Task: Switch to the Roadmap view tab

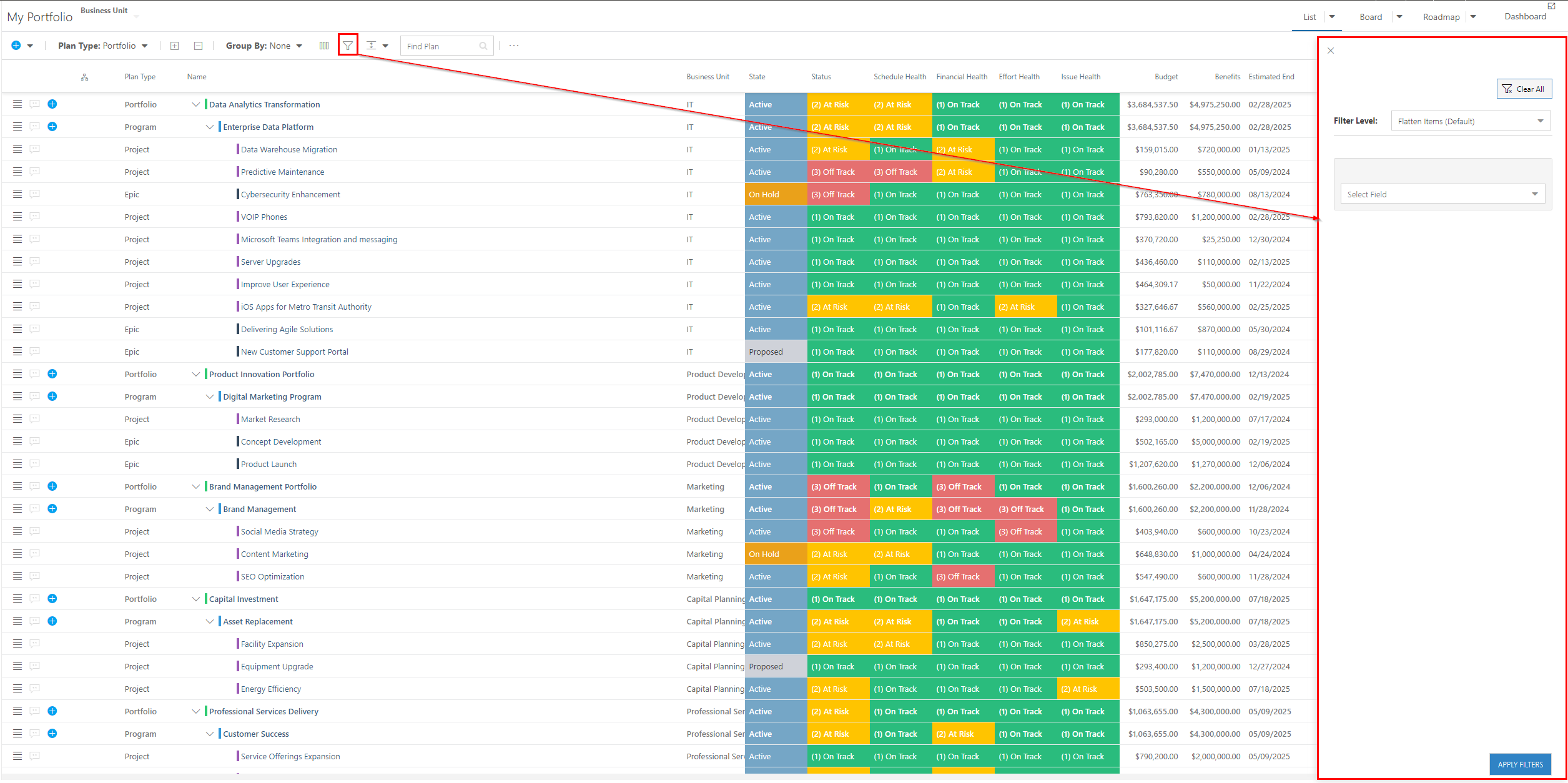Action: point(1441,17)
